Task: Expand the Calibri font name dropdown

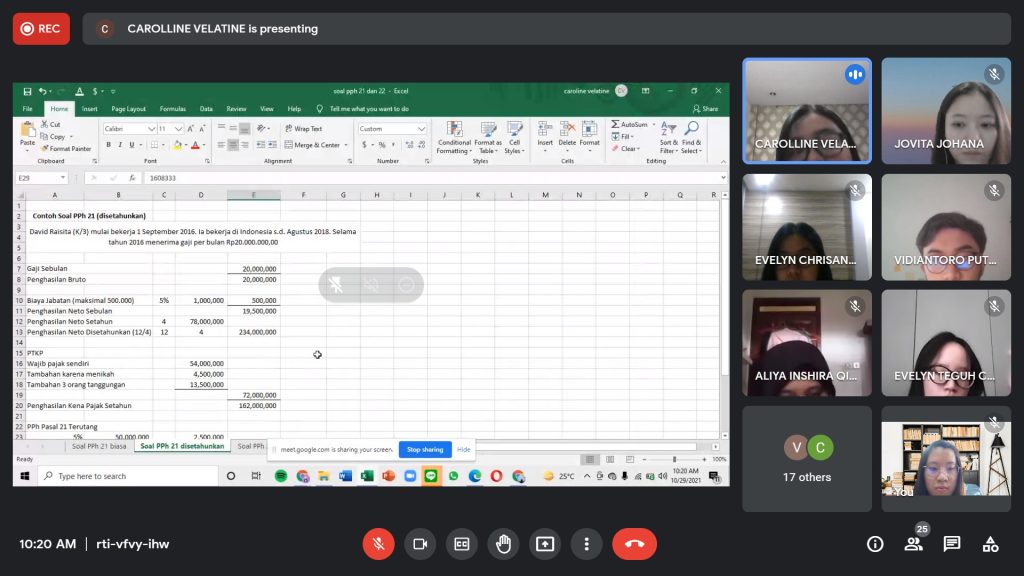Action: point(152,129)
